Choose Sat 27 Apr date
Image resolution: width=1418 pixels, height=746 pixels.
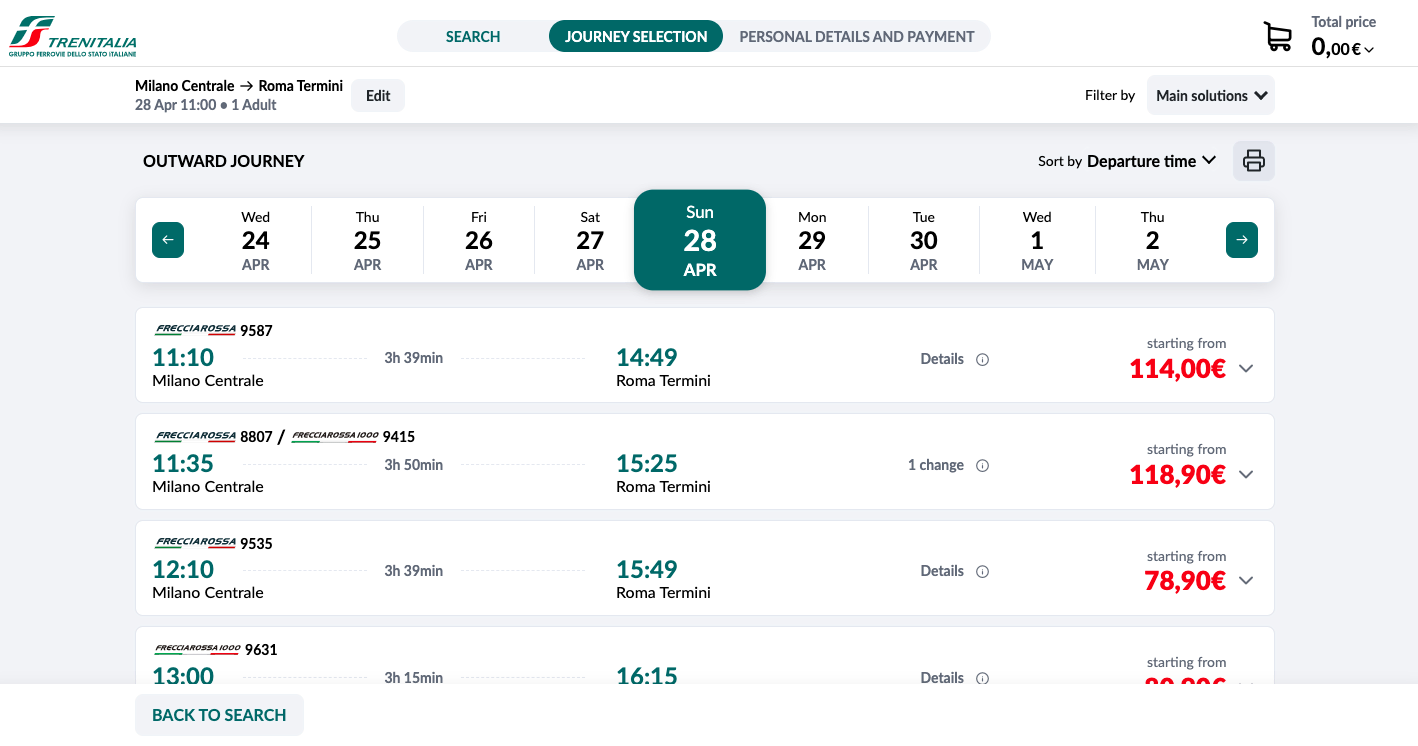pos(590,240)
